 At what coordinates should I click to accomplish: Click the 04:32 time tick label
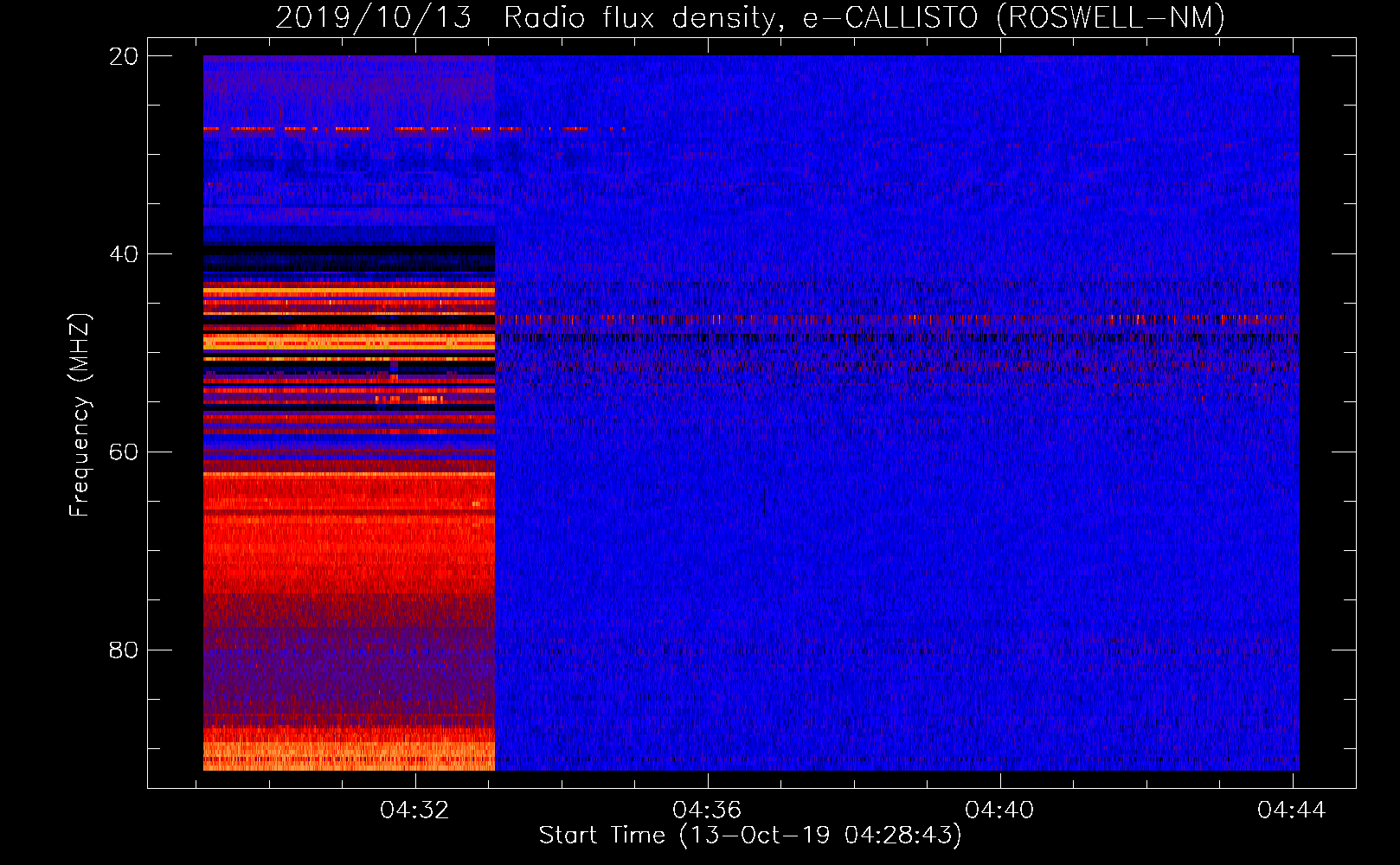click(x=414, y=811)
